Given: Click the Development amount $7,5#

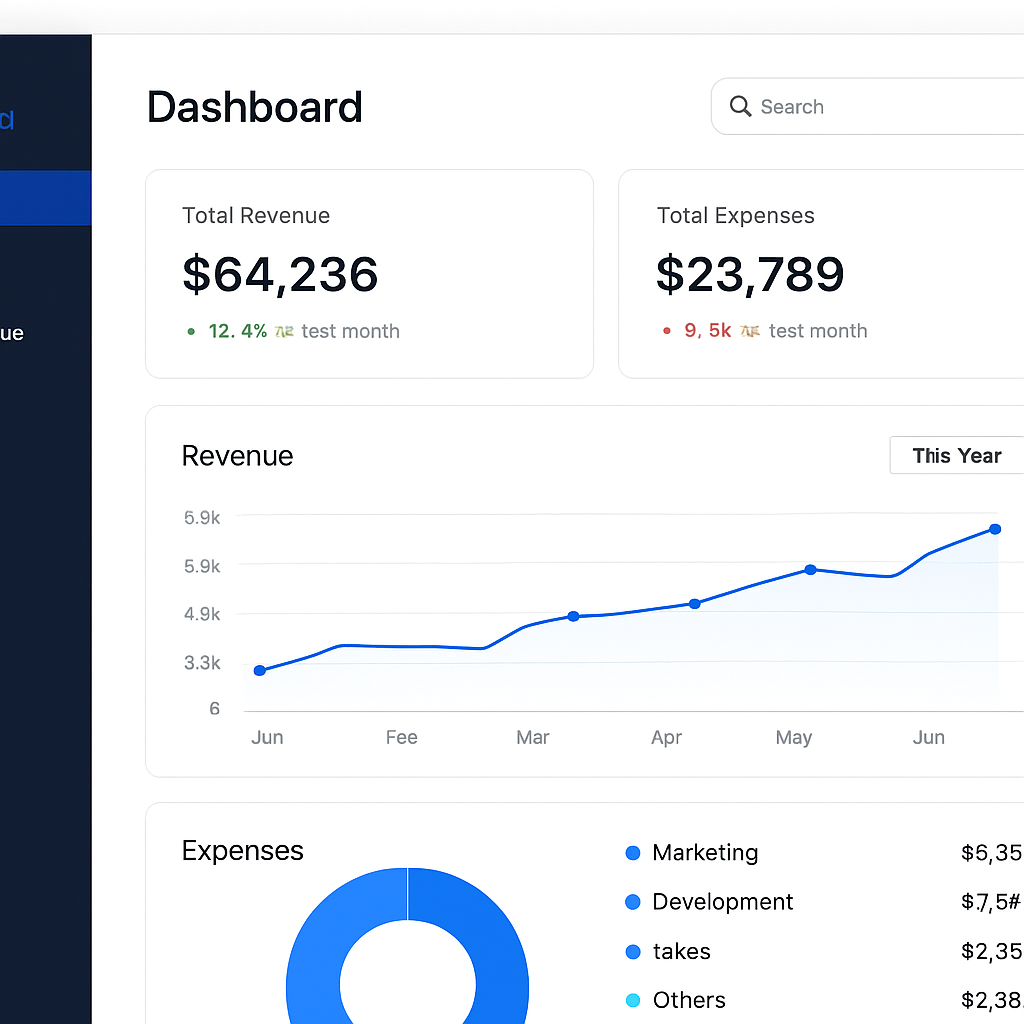Looking at the screenshot, I should click(991, 902).
